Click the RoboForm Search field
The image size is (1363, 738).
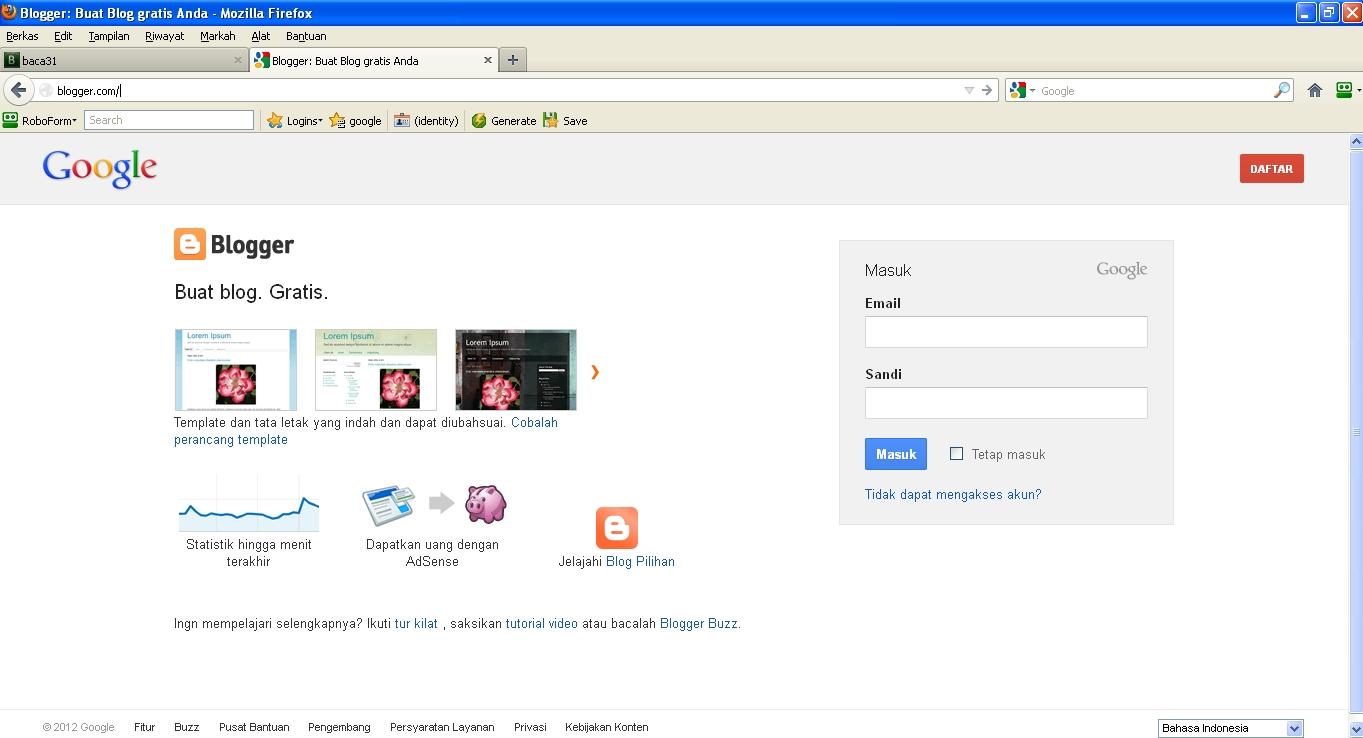(x=169, y=120)
